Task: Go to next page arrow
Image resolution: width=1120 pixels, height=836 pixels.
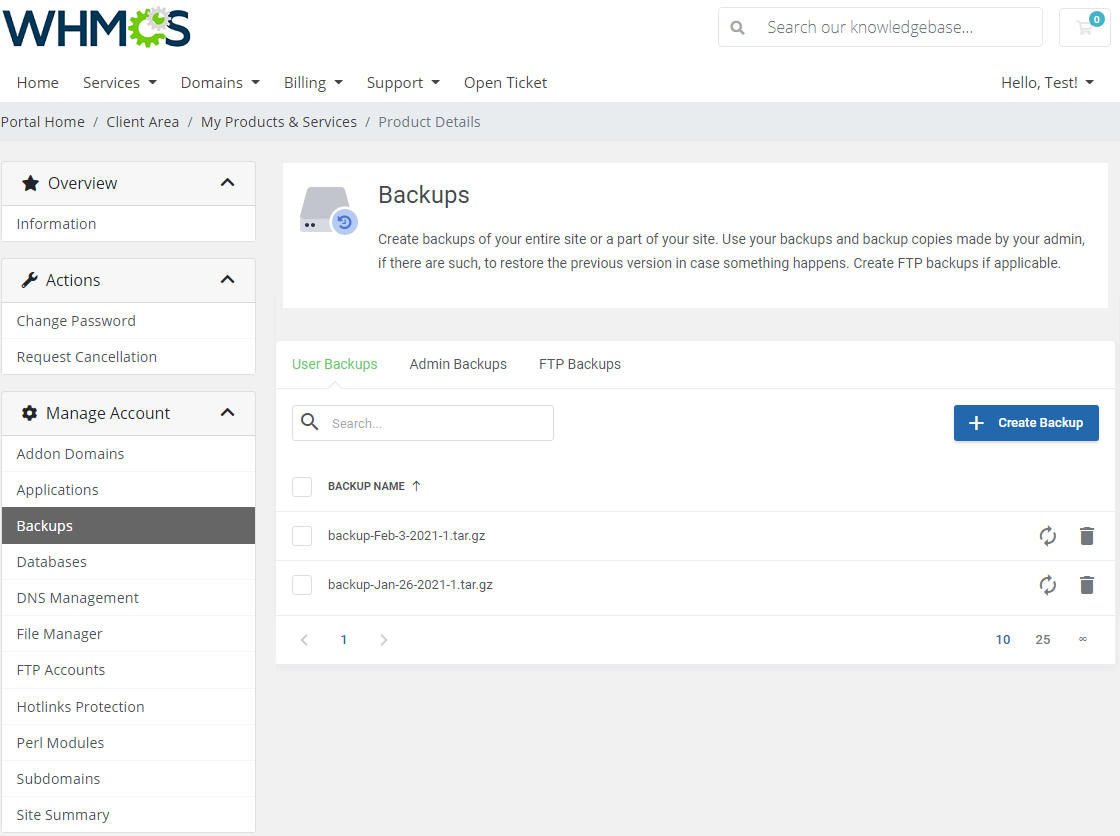Action: pos(384,640)
